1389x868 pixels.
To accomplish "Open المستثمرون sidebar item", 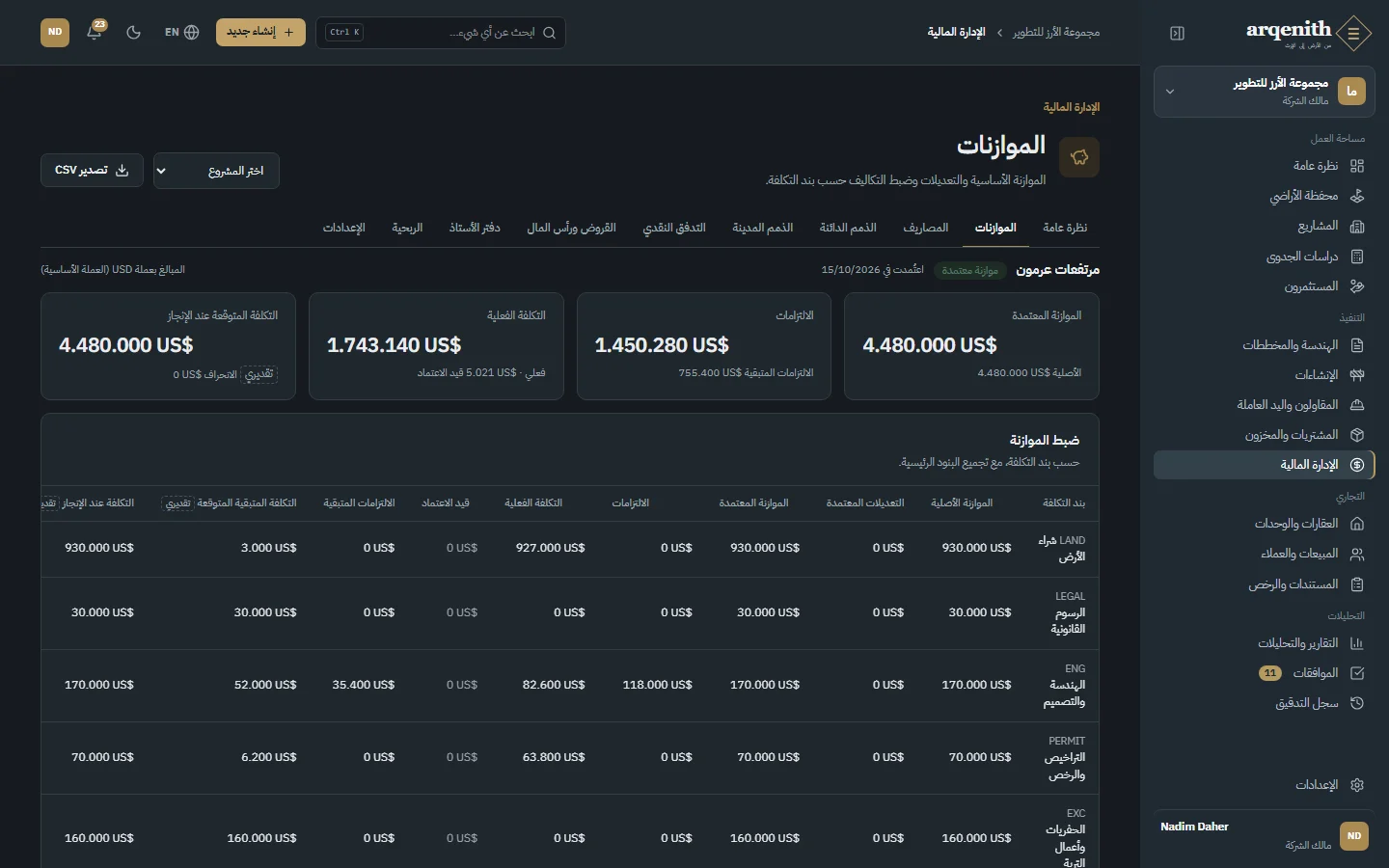I will coord(1264,286).
